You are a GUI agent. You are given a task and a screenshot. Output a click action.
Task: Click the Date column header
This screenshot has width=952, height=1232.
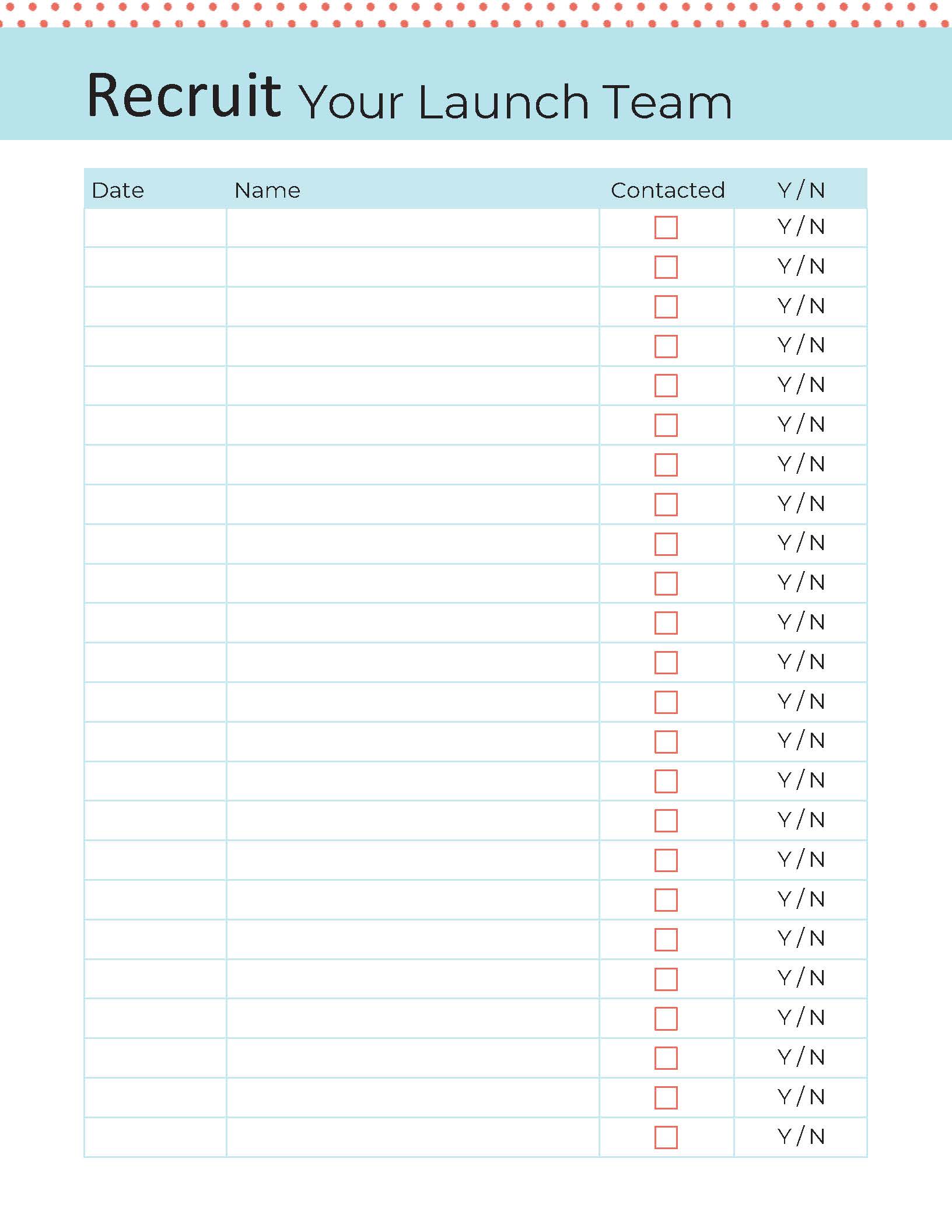118,190
